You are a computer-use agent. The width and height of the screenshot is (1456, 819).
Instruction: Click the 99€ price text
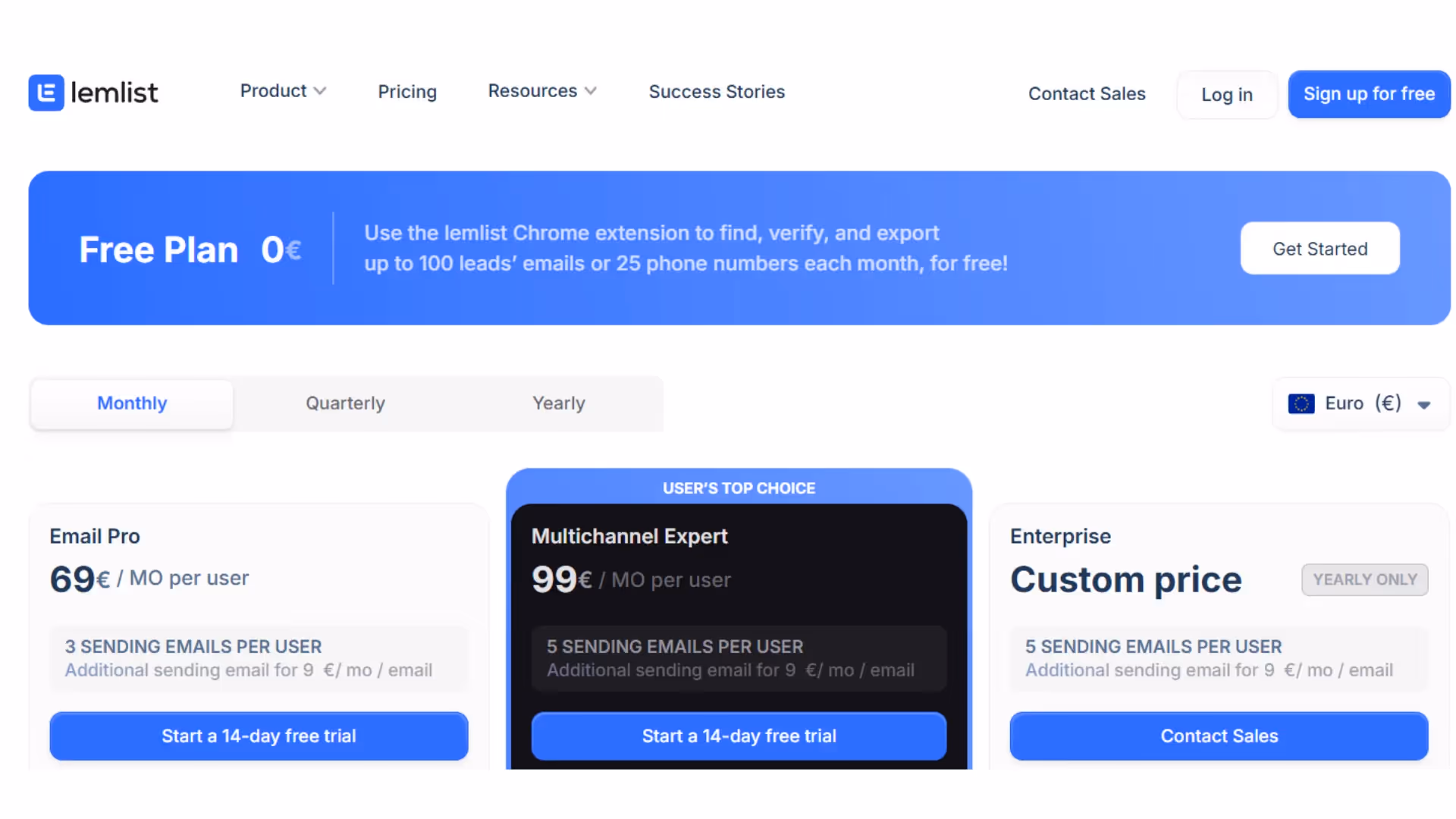(x=562, y=579)
